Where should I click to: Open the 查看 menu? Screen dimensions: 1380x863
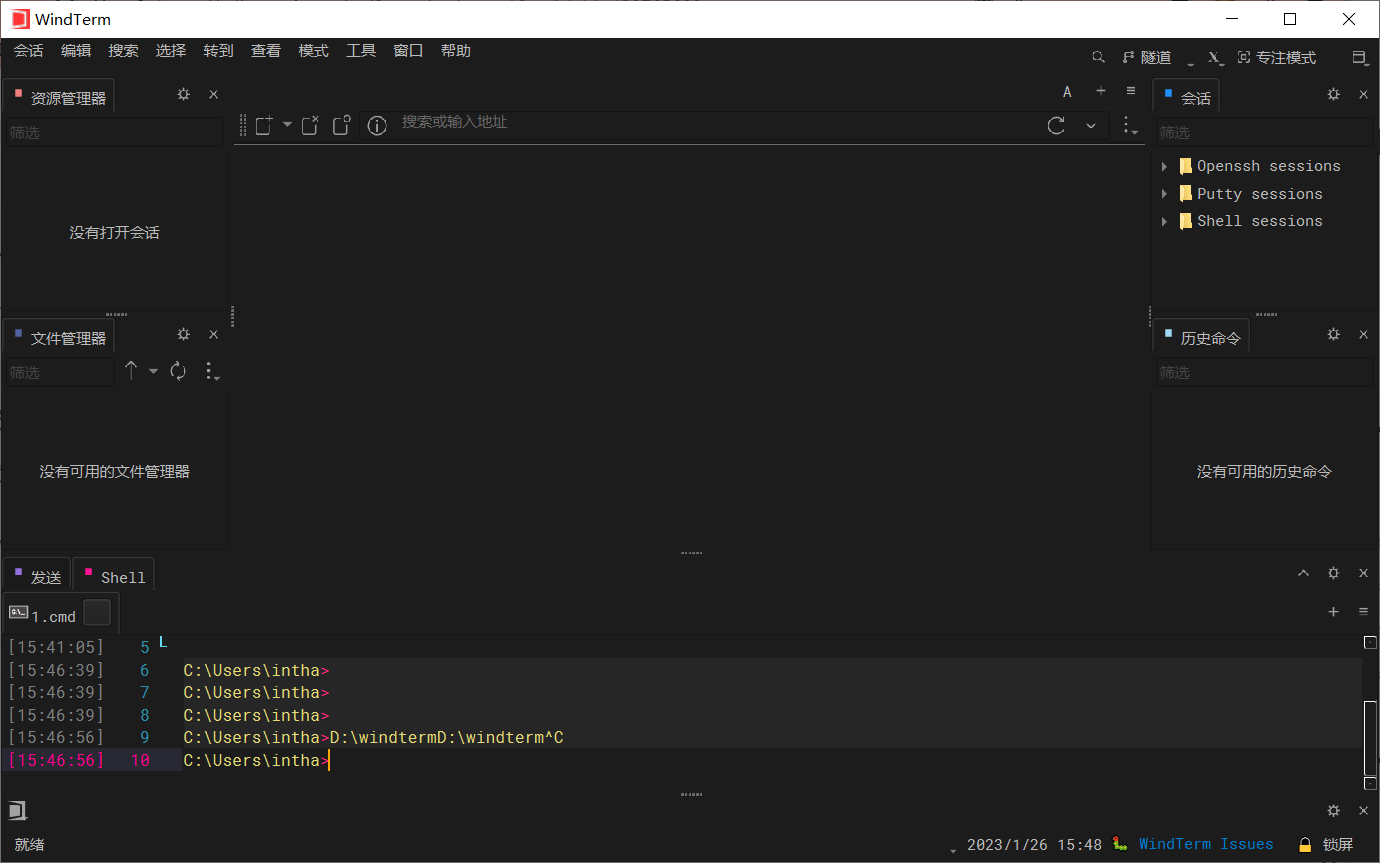pos(266,51)
